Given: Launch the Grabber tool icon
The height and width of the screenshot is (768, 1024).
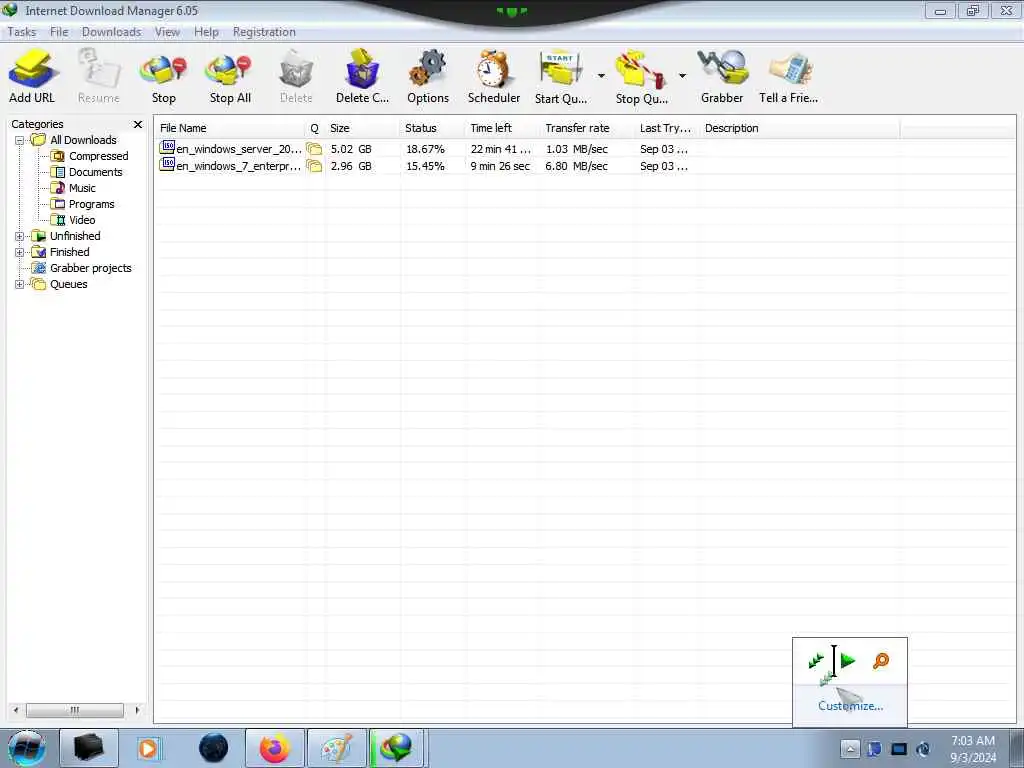Looking at the screenshot, I should point(722,67).
